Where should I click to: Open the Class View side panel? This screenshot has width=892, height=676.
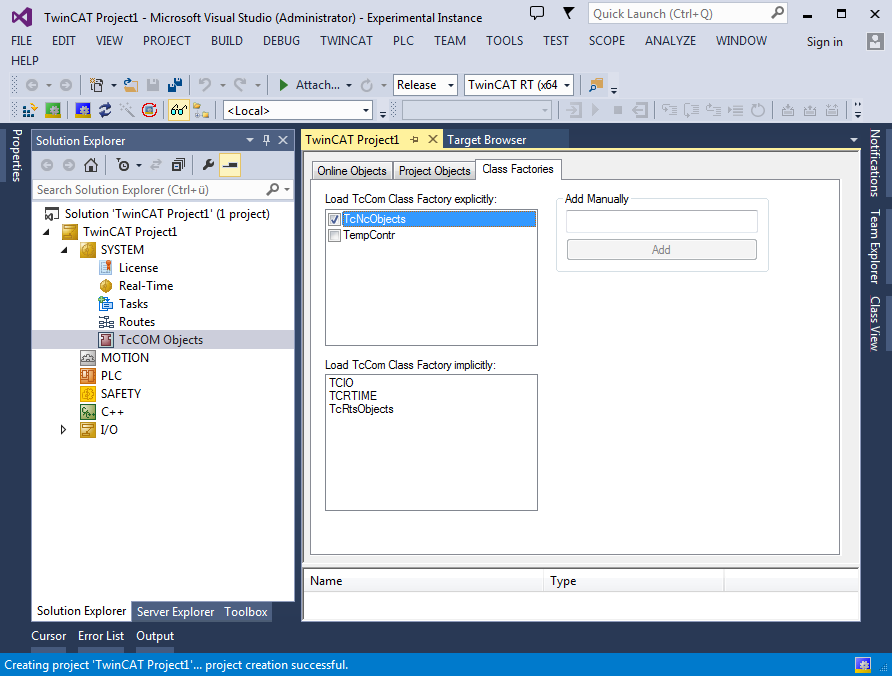click(x=874, y=324)
